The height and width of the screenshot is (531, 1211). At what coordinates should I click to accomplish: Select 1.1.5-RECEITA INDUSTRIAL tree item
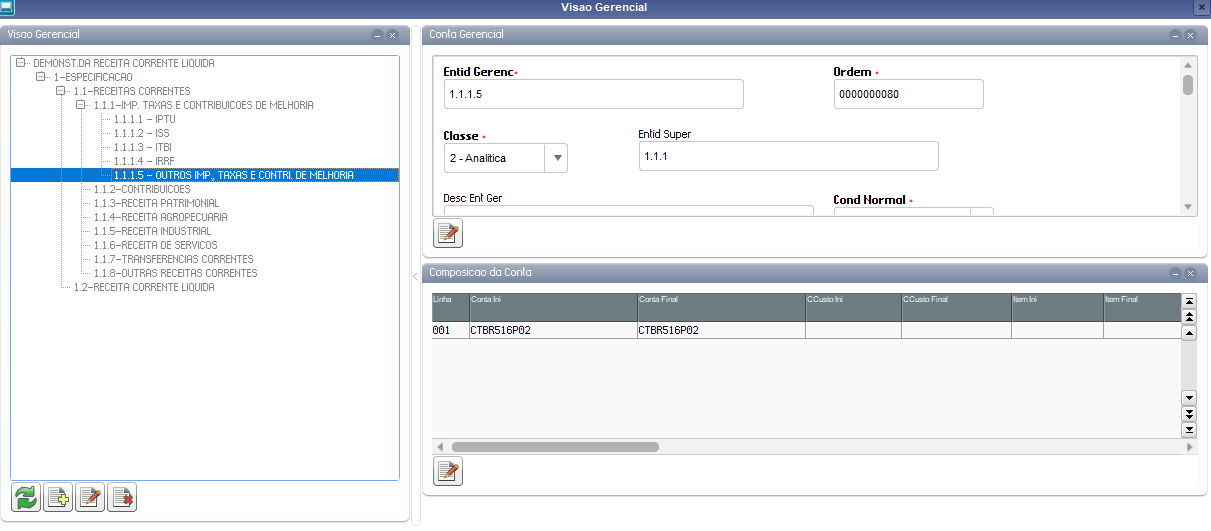click(x=154, y=231)
